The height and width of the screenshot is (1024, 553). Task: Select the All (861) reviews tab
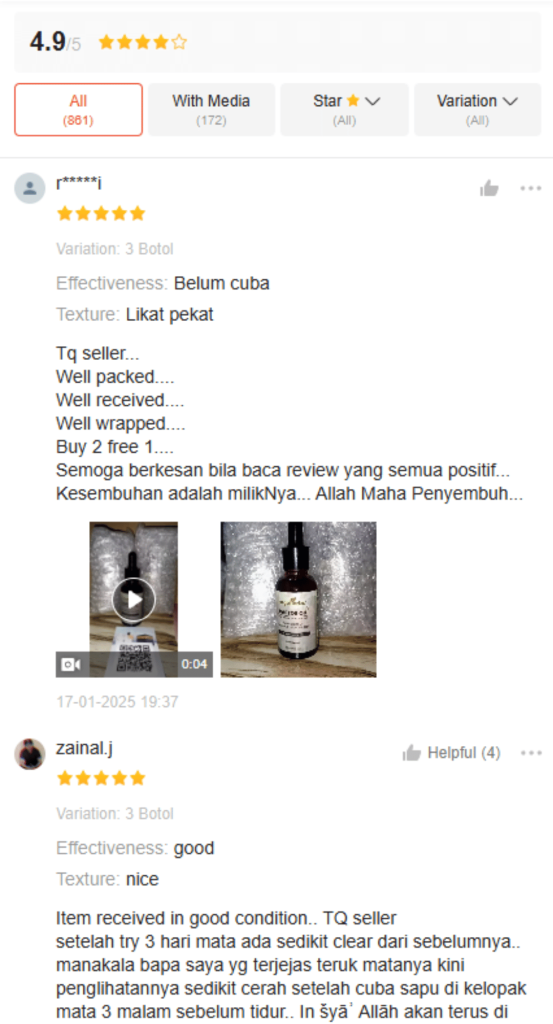tap(78, 109)
